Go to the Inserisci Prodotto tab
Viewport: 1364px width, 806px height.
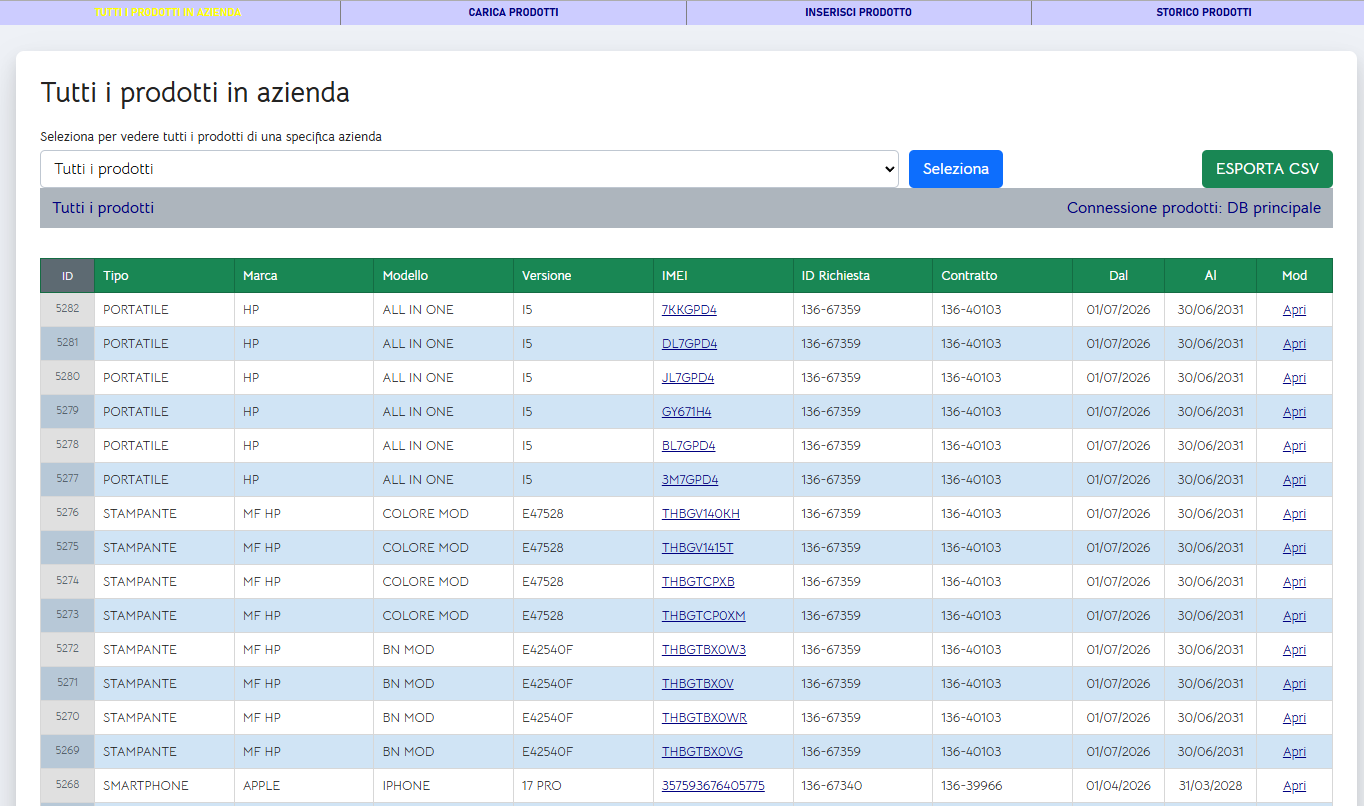pyautogui.click(x=858, y=13)
